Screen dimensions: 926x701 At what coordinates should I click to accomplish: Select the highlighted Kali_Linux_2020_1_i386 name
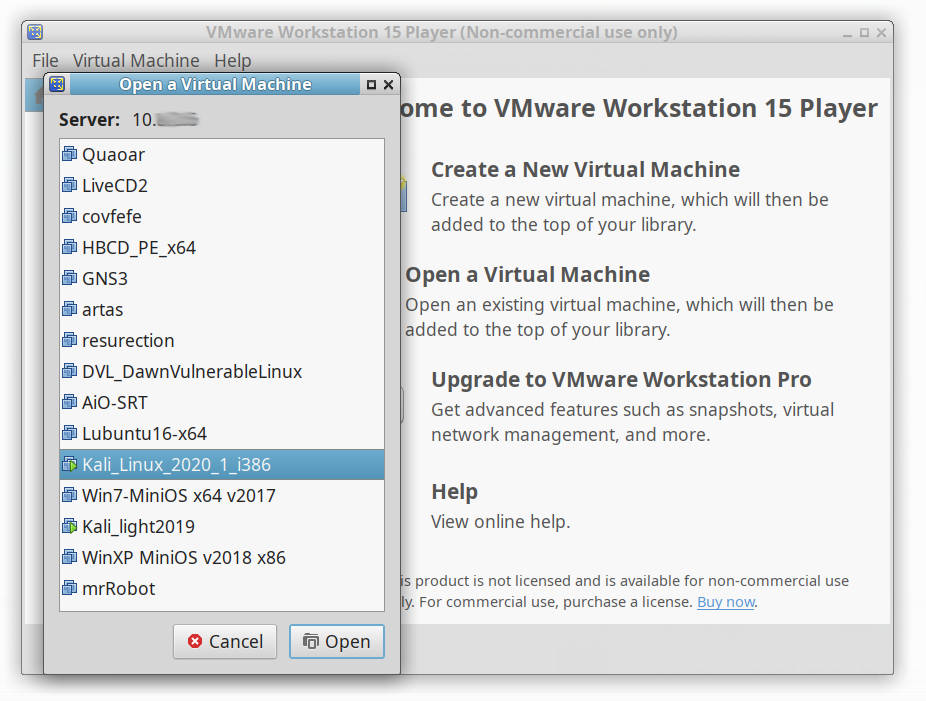click(x=176, y=465)
